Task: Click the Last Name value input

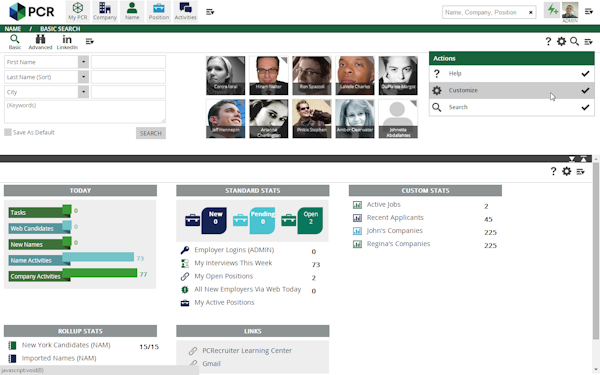Action: [x=128, y=77]
